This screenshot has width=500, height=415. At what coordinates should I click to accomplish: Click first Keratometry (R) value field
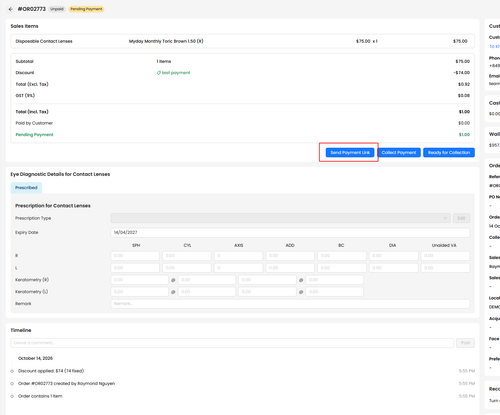pos(139,280)
